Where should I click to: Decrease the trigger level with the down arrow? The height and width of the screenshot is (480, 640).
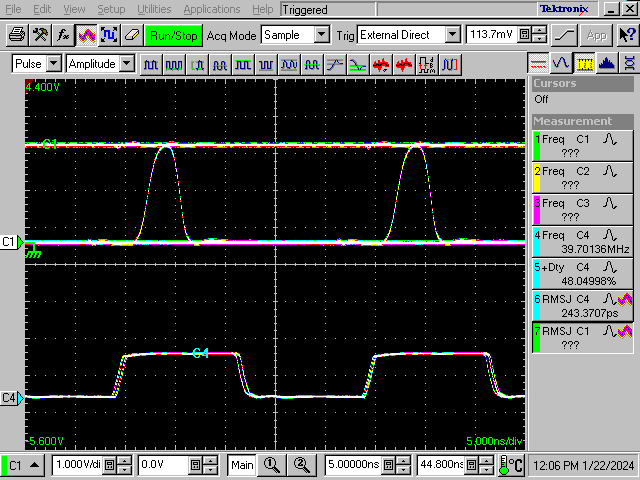click(x=540, y=39)
